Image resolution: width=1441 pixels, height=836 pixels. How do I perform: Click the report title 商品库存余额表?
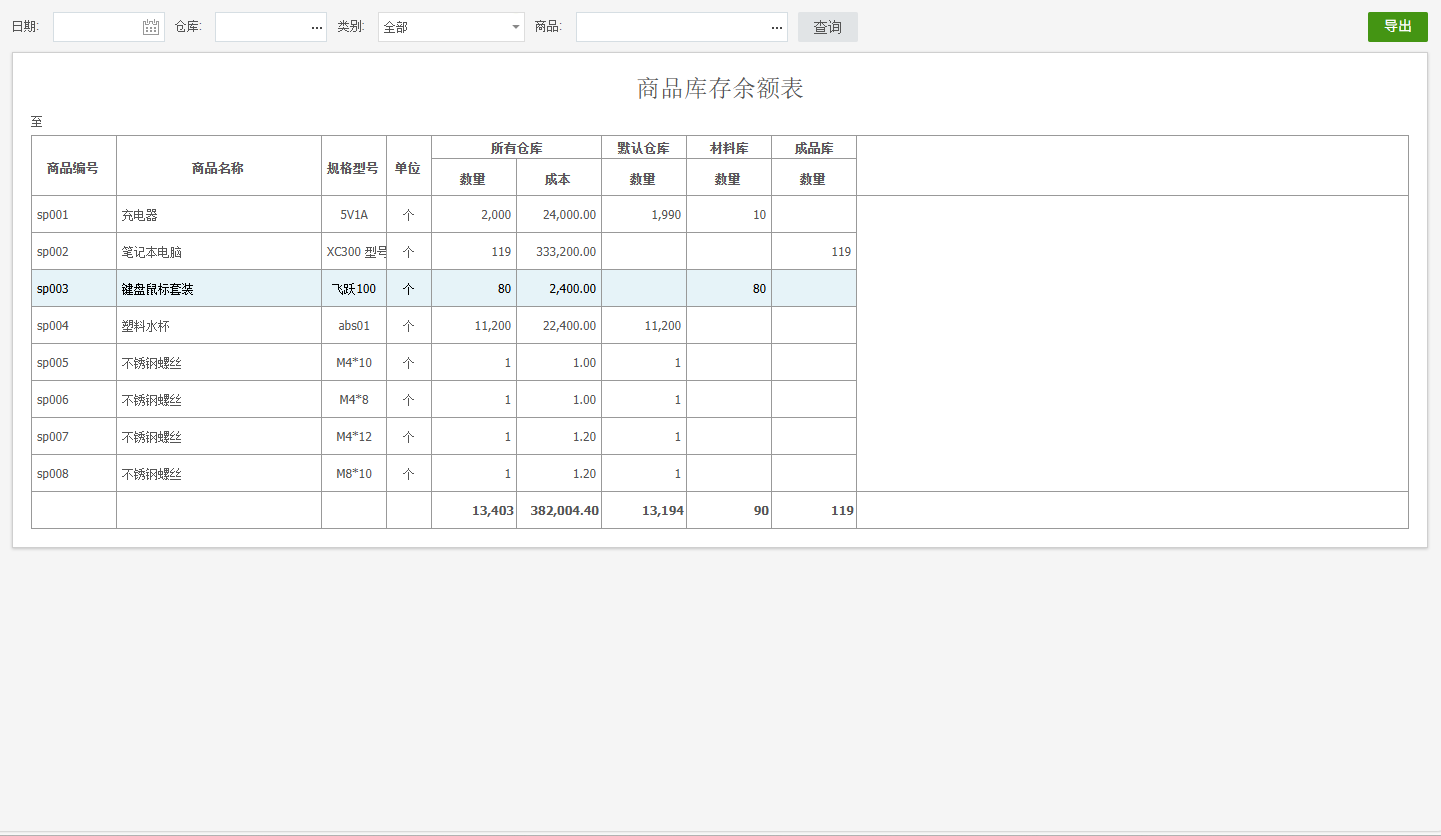[720, 88]
